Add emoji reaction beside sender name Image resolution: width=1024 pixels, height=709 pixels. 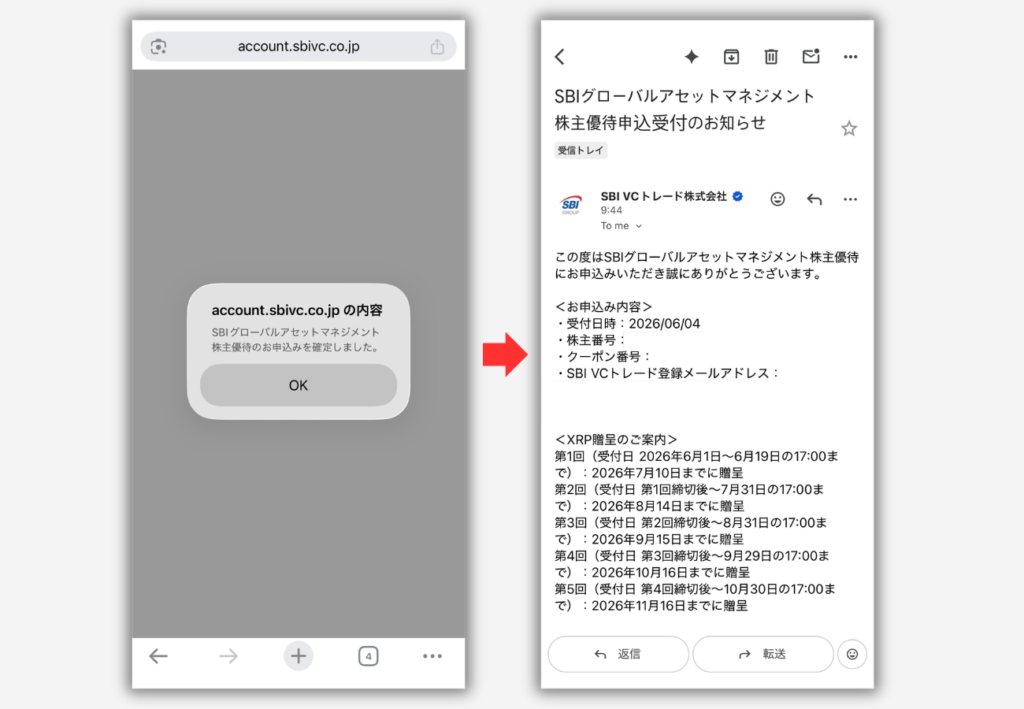pos(777,199)
